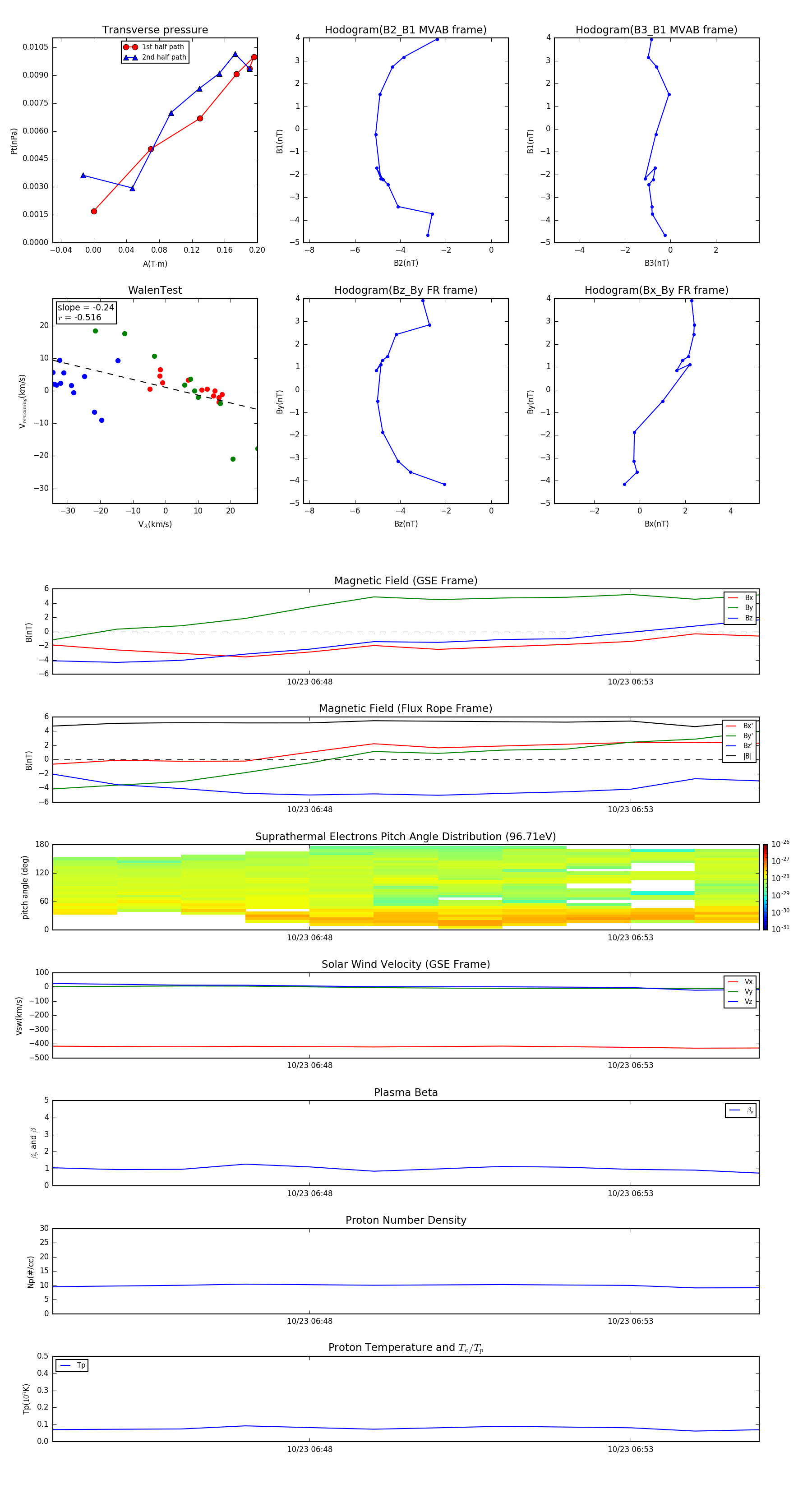Click 'Hodogram(Bx_By FR frame)' title
Image resolution: width=812 pixels, height=1489 pixels.
click(656, 290)
